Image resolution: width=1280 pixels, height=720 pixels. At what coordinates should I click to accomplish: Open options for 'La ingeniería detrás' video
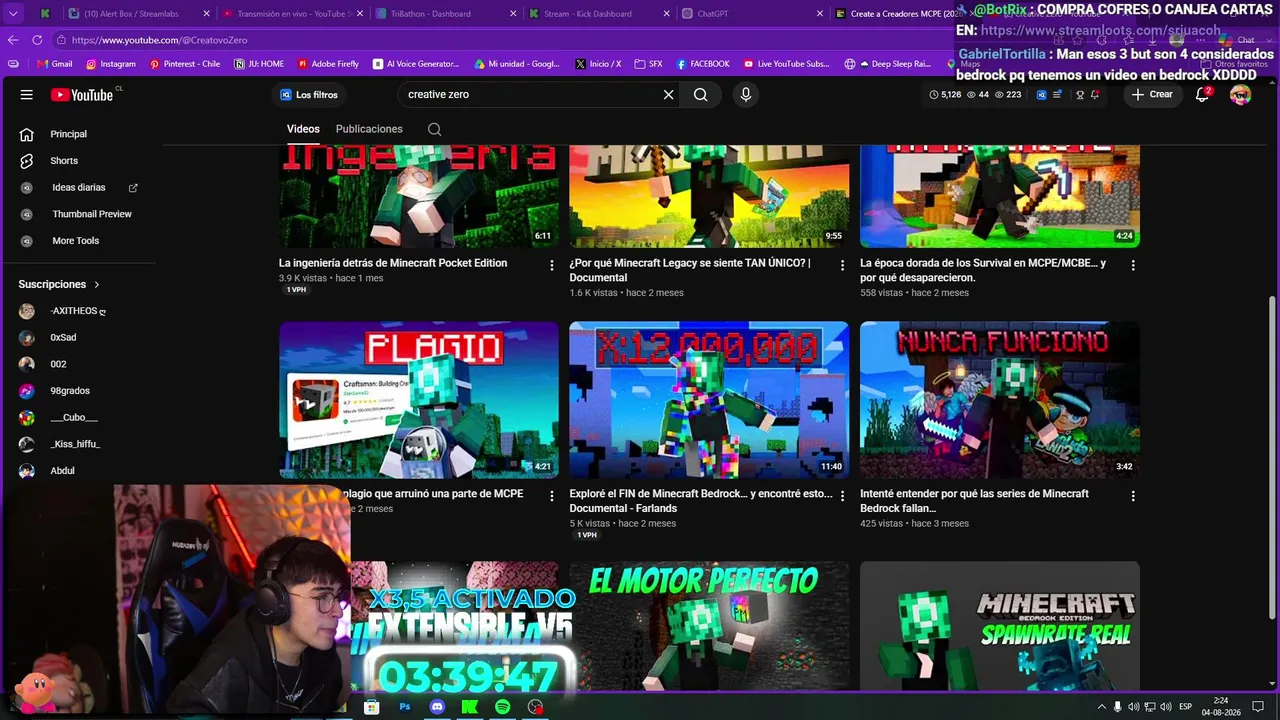click(551, 265)
